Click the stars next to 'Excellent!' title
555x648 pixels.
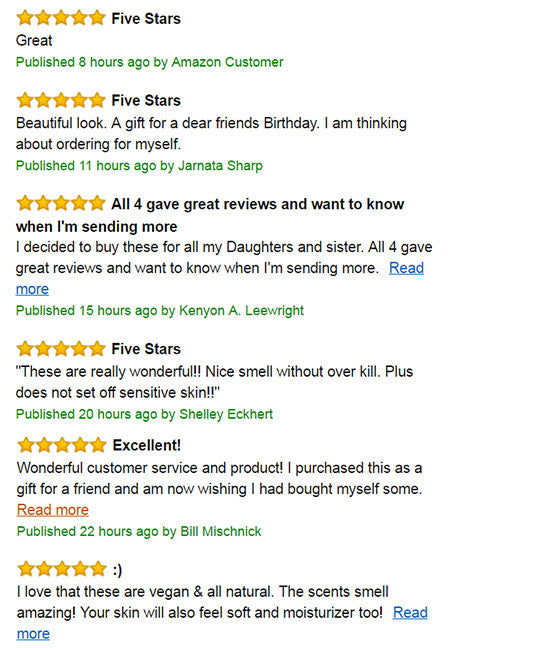click(x=62, y=445)
